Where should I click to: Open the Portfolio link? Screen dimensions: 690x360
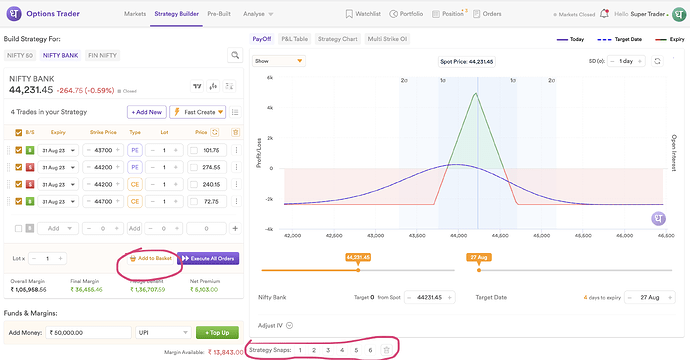[406, 14]
